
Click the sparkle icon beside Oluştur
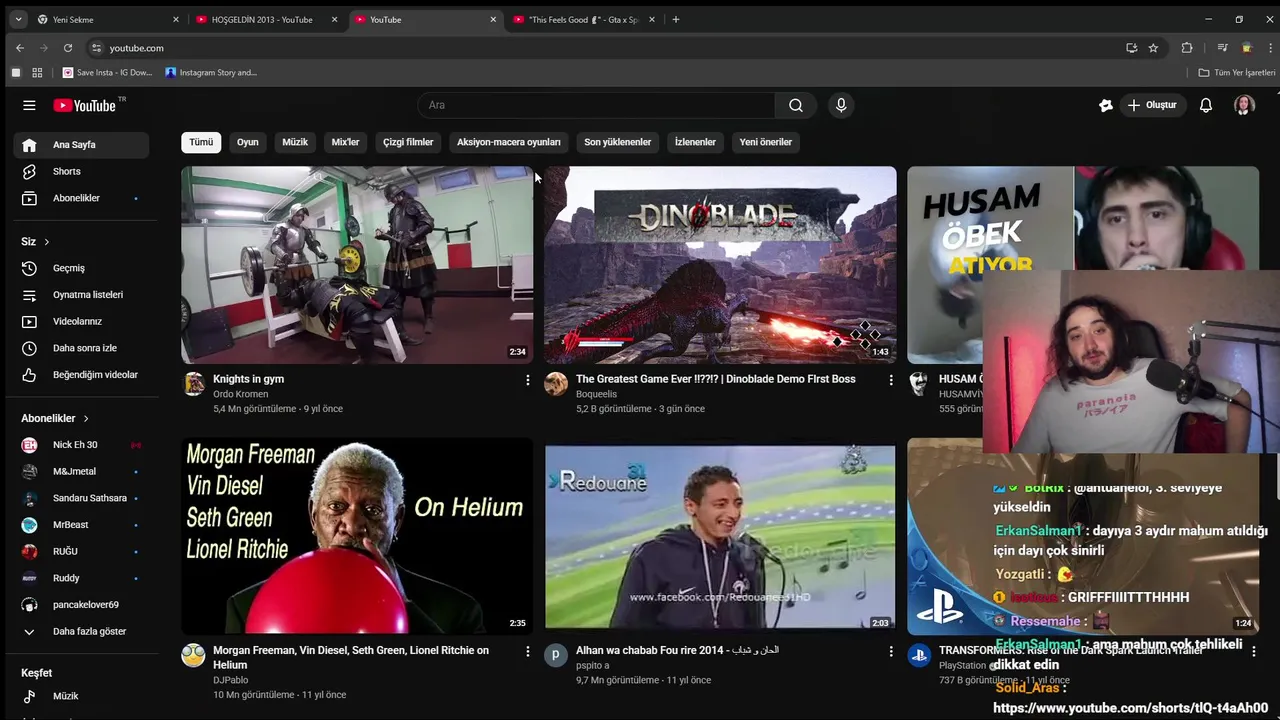tap(1105, 105)
